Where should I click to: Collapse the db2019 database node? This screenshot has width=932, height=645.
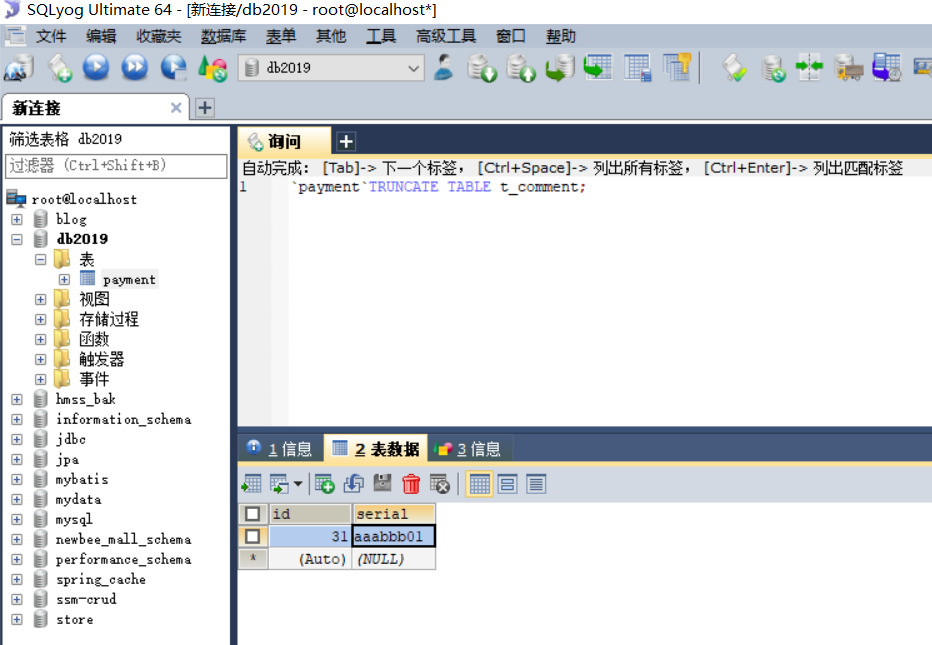click(x=17, y=239)
